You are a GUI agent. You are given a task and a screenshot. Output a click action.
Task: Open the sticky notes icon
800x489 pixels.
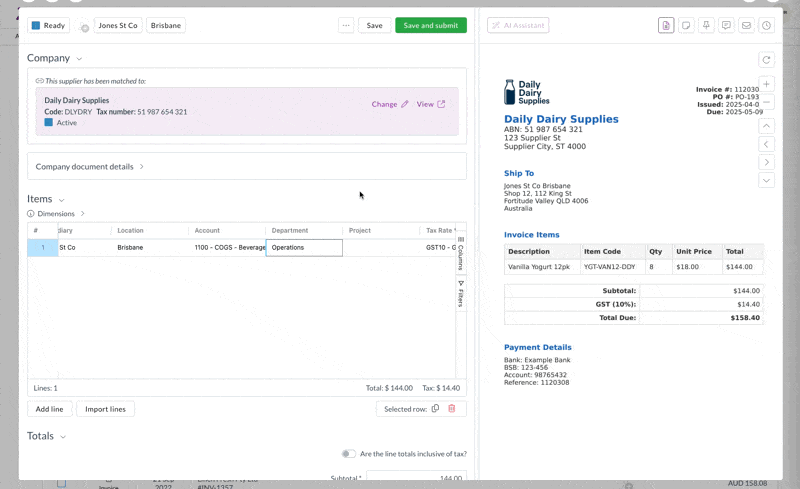[x=686, y=25]
